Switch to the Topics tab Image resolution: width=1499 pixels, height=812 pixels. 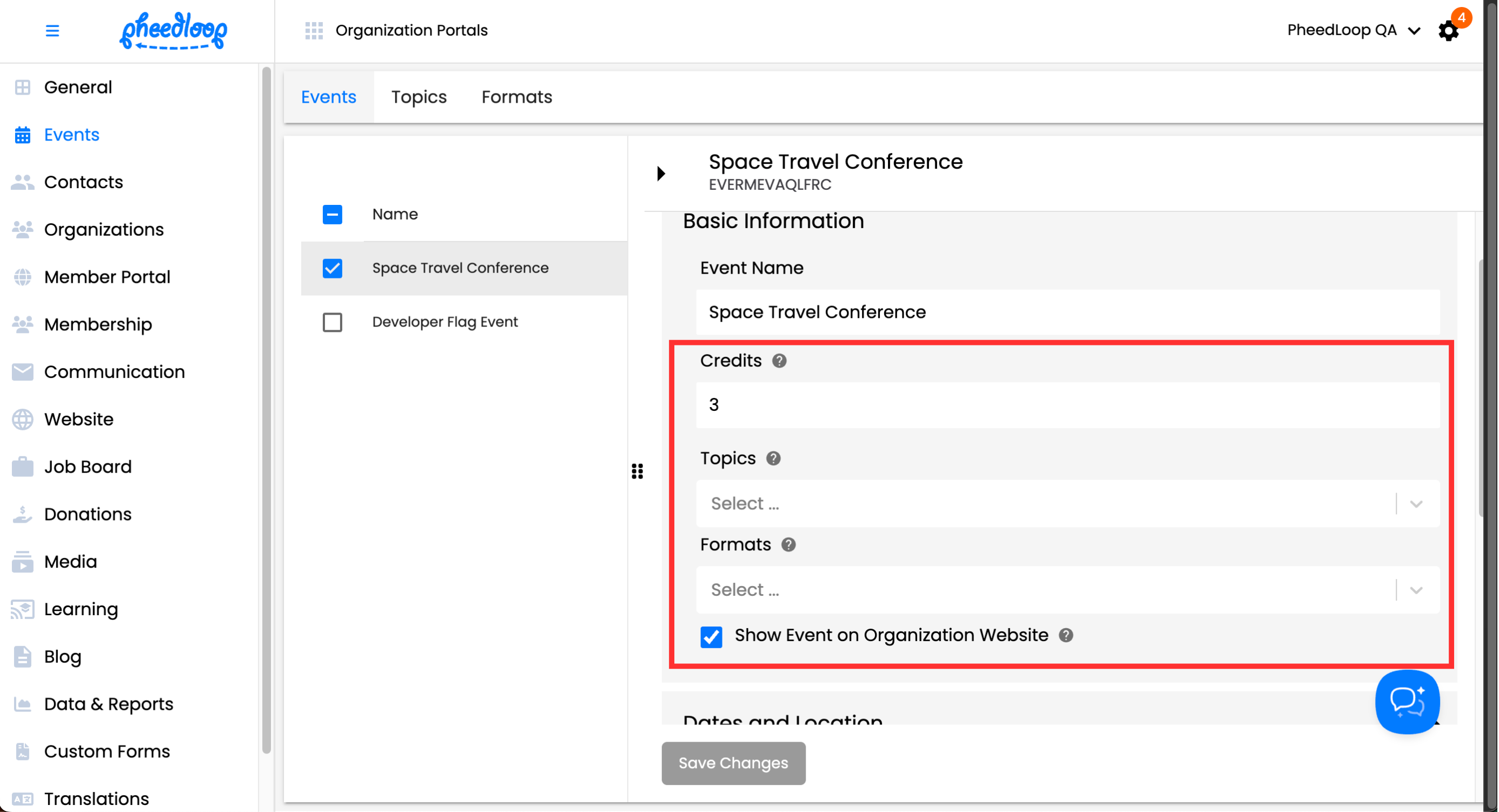[x=419, y=97]
